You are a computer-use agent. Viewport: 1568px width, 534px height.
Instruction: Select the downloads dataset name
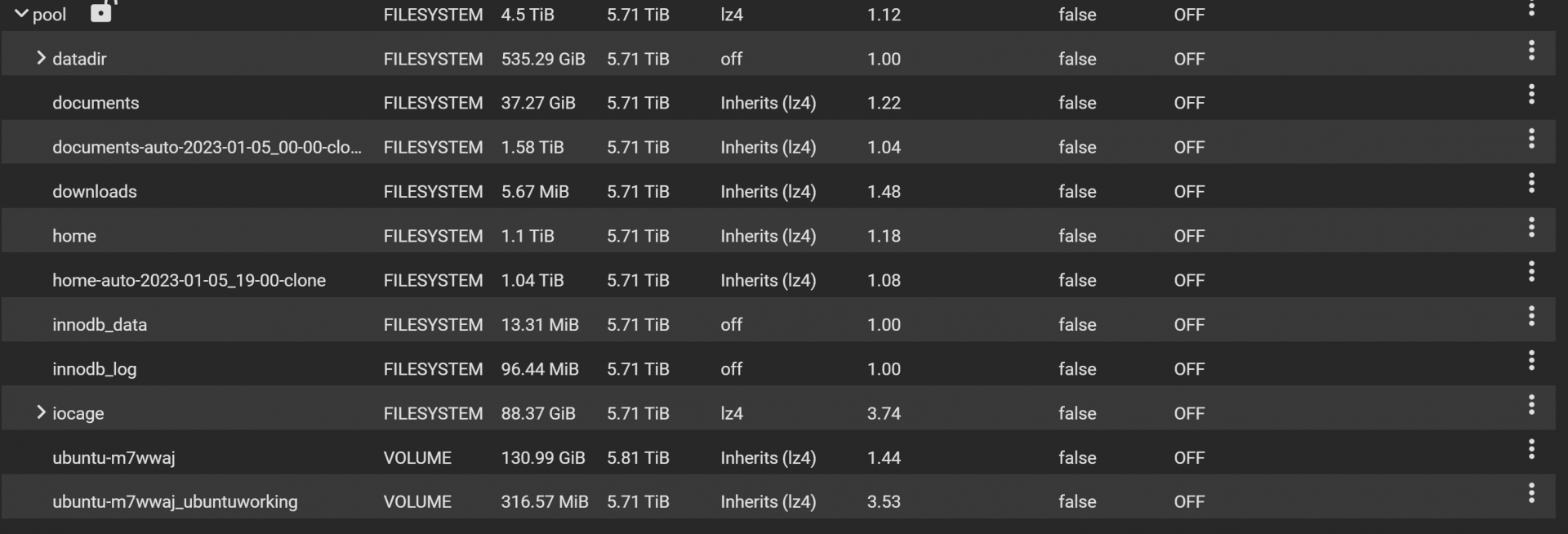95,191
